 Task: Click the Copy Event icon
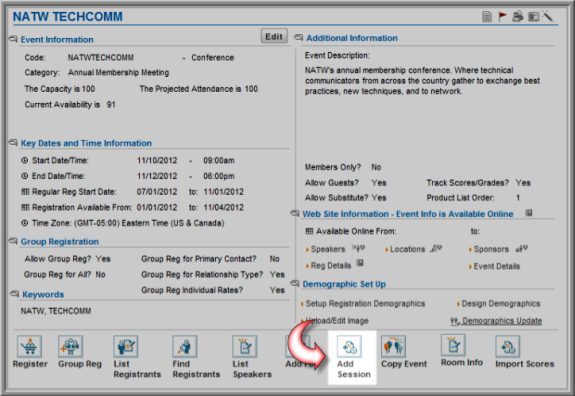393,346
